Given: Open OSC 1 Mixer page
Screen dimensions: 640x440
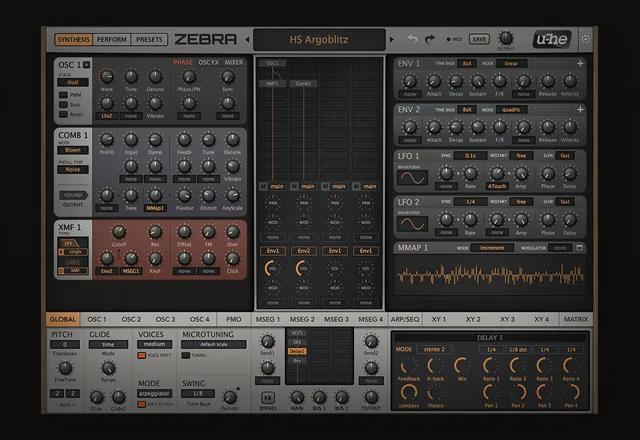Looking at the screenshot, I should click(234, 62).
